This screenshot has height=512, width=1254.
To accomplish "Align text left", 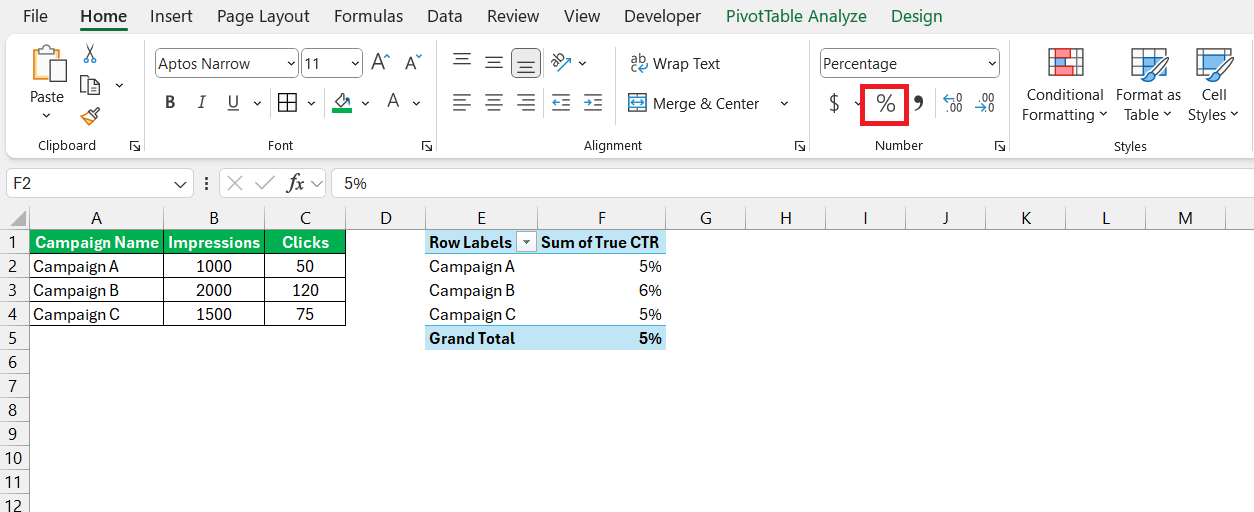I will click(x=462, y=102).
